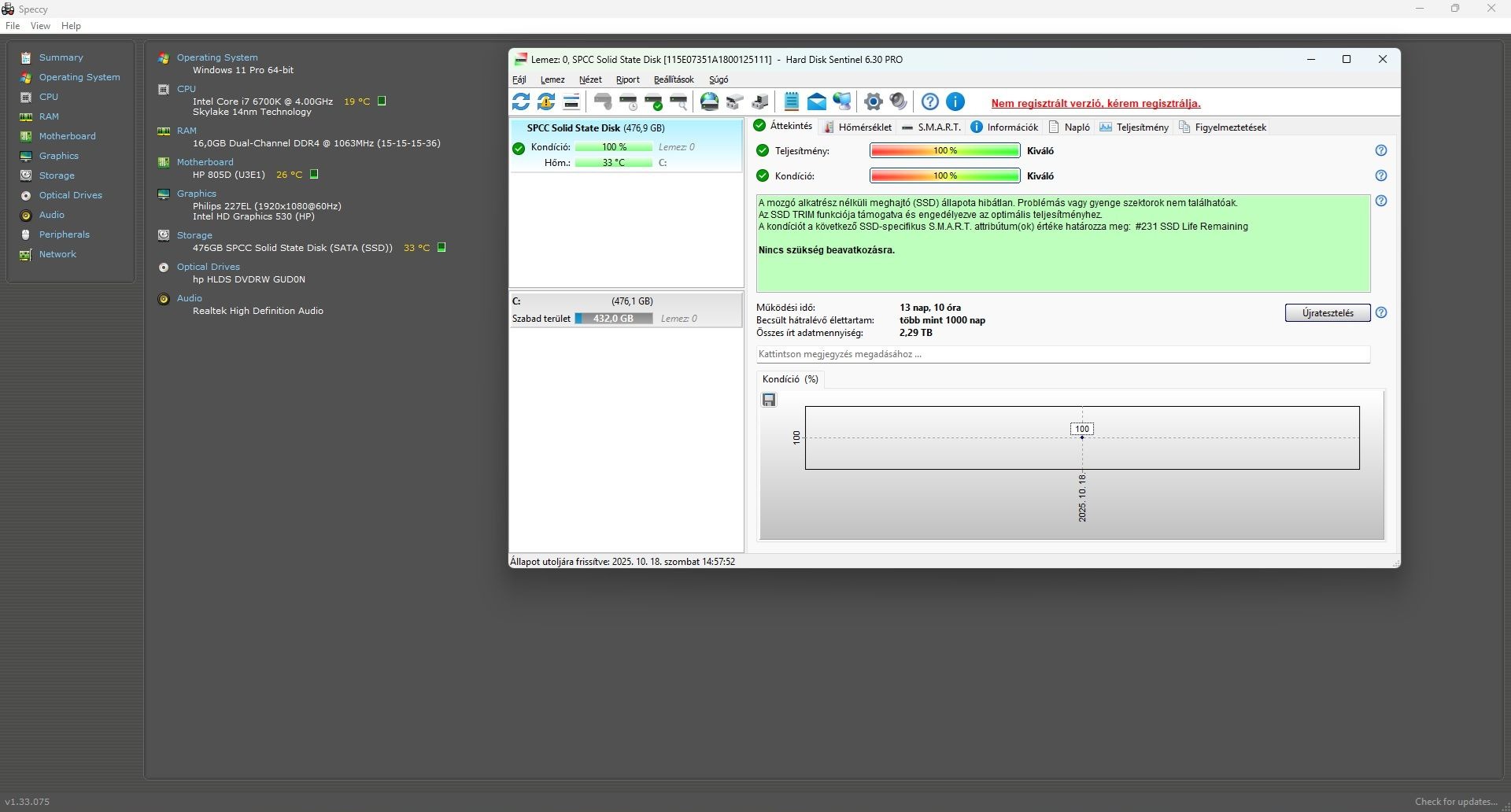This screenshot has width=1511, height=812.
Task: Click the drive with tower toolbar icon
Action: (760, 101)
